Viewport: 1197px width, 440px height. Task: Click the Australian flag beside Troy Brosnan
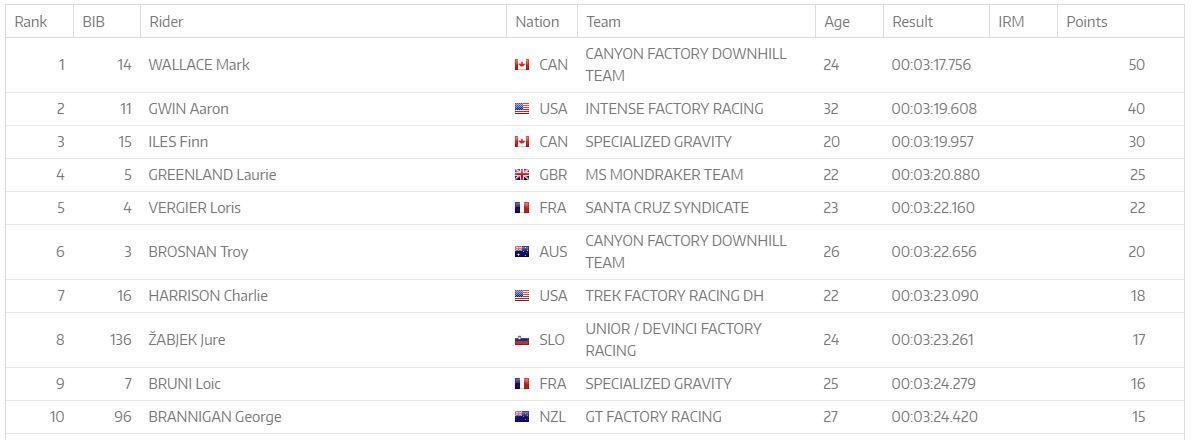[x=522, y=252]
